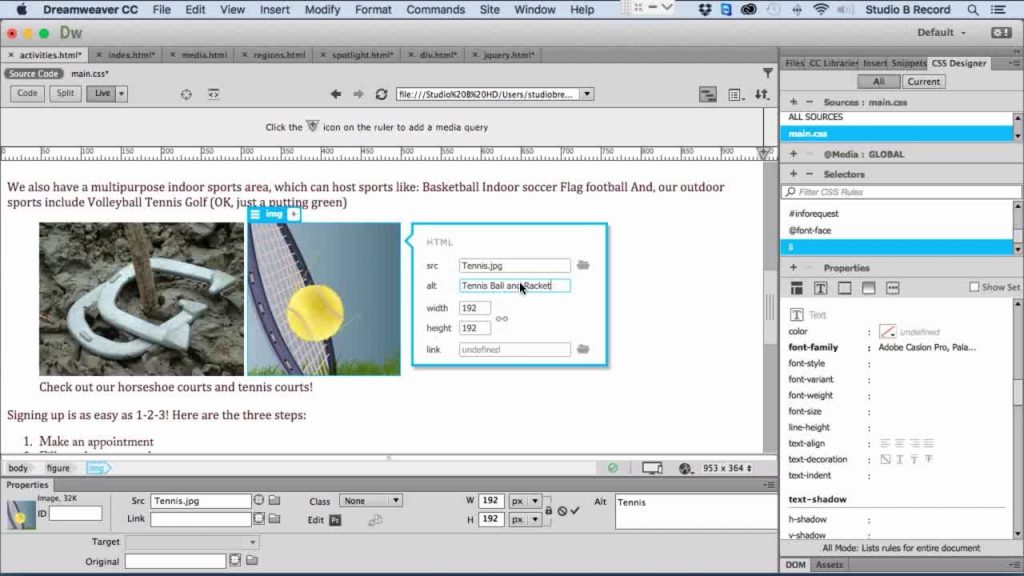Open the Commands menu
Viewport: 1024px width, 576px height.
pos(435,10)
